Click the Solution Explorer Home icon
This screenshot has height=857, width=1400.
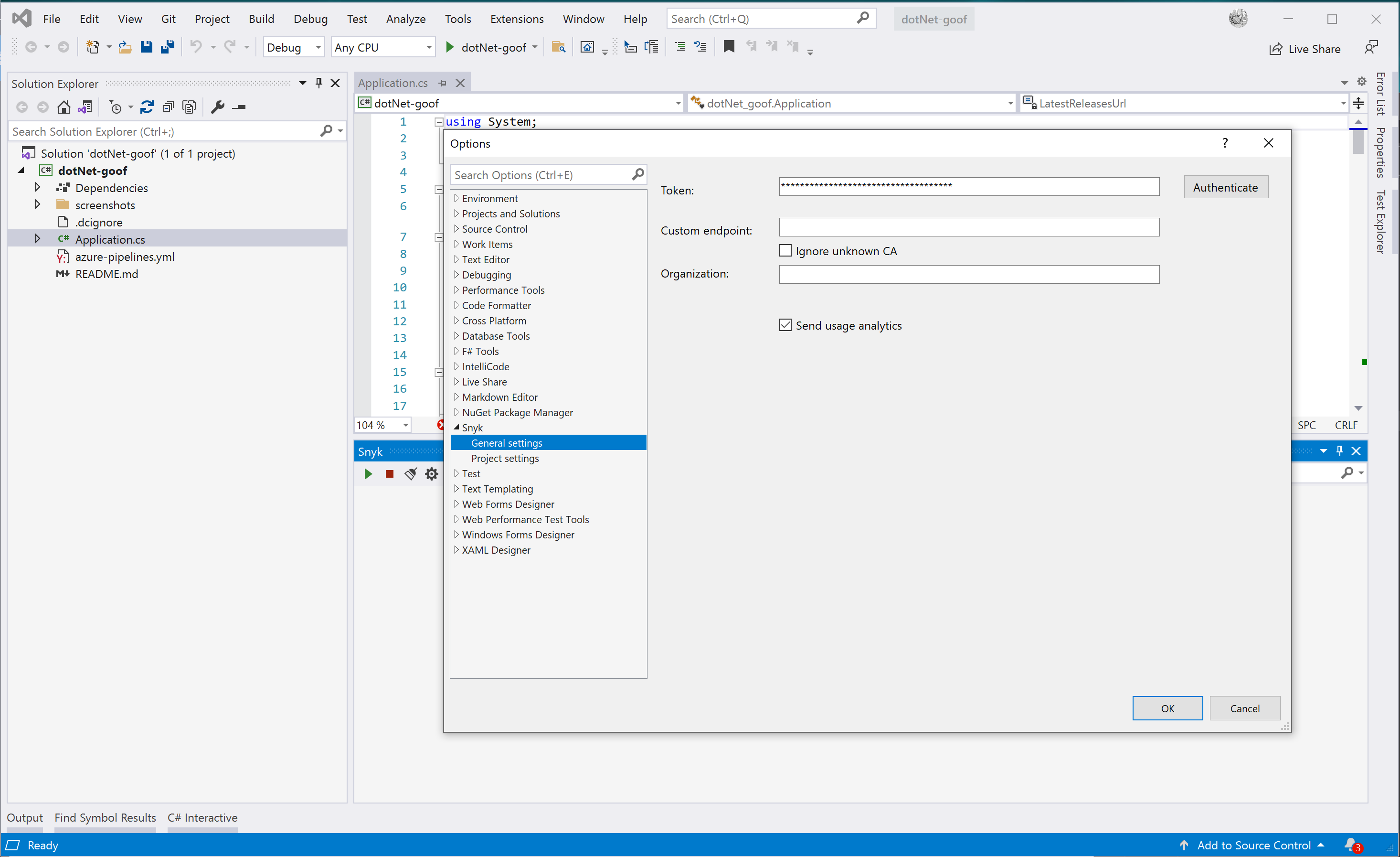[x=64, y=107]
